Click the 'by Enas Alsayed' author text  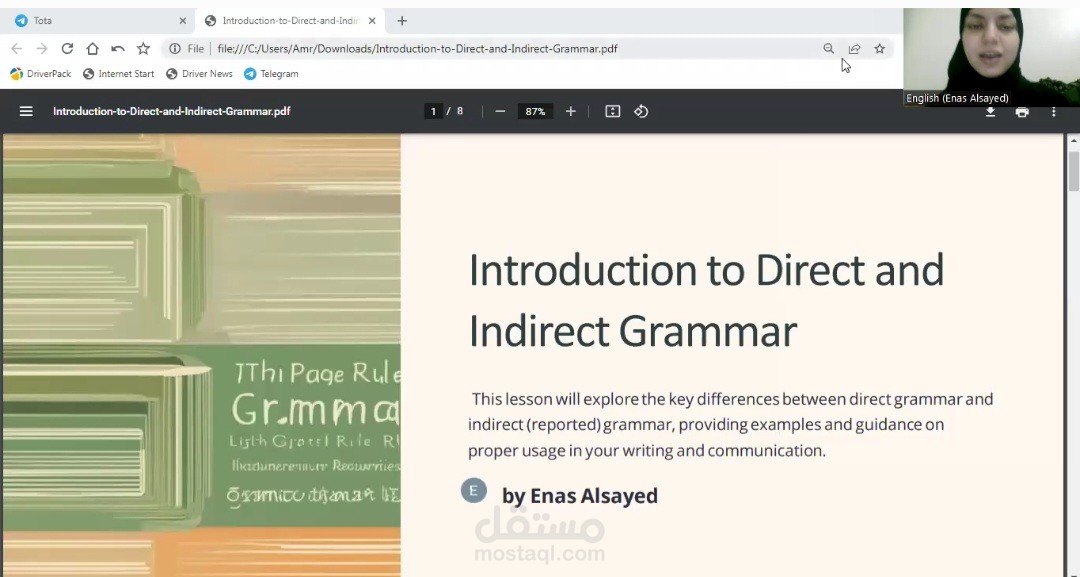(x=580, y=496)
